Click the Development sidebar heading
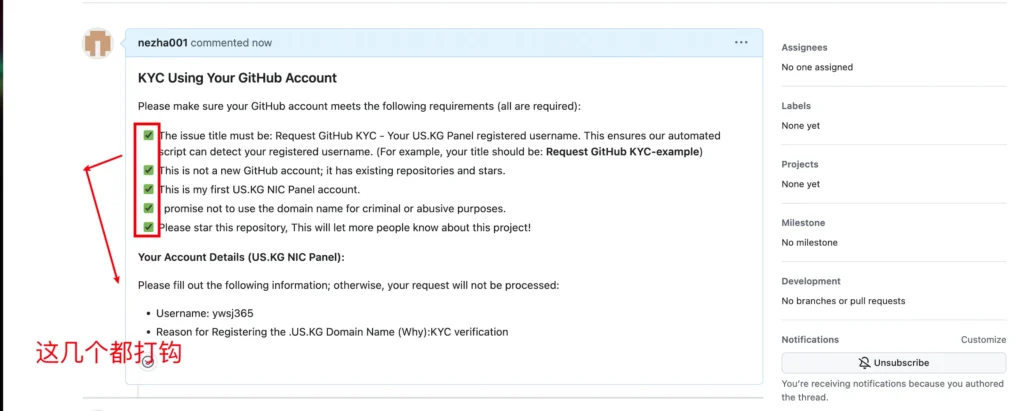Viewport: 1024px width, 411px height. [811, 281]
